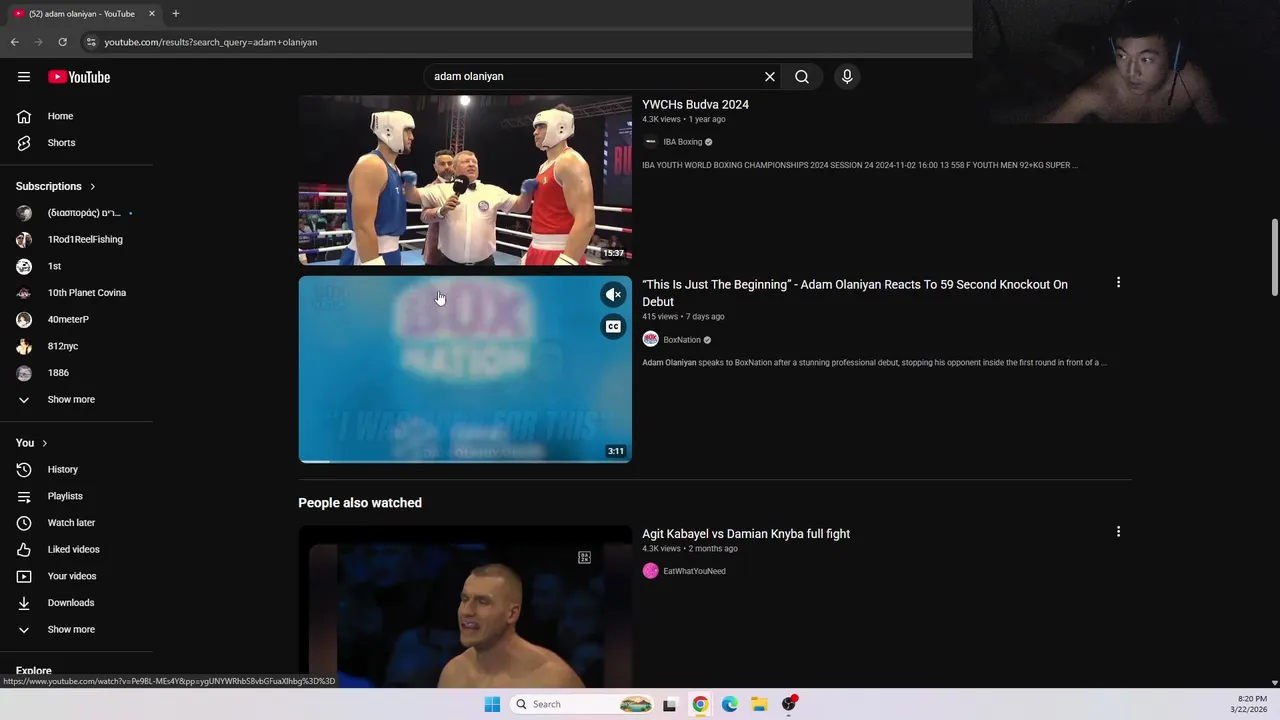Open Agit Kabayel vs Damian Knyba thumbnail
1280x720 pixels.
(465, 607)
